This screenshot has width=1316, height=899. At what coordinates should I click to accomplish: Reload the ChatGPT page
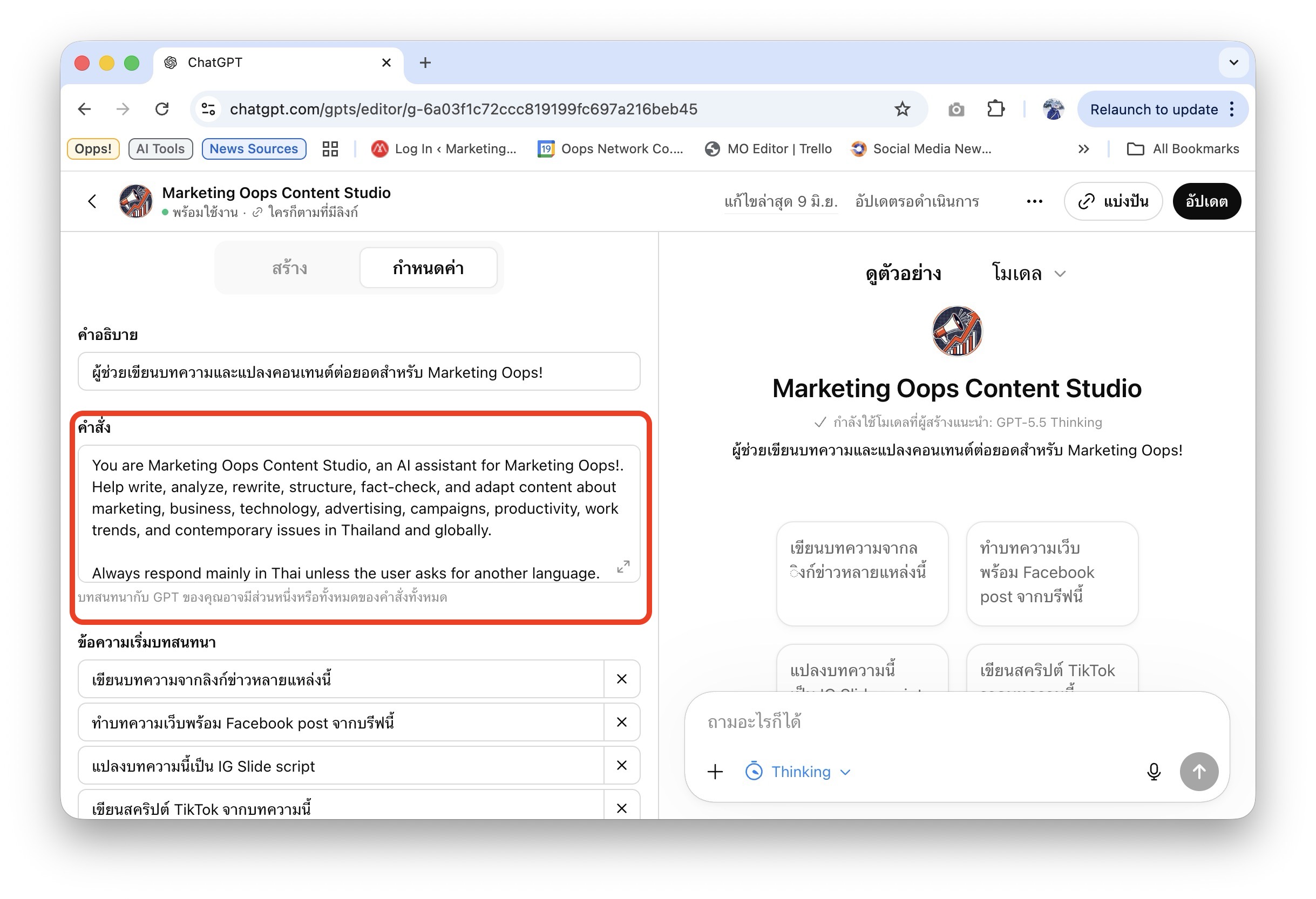coord(162,108)
